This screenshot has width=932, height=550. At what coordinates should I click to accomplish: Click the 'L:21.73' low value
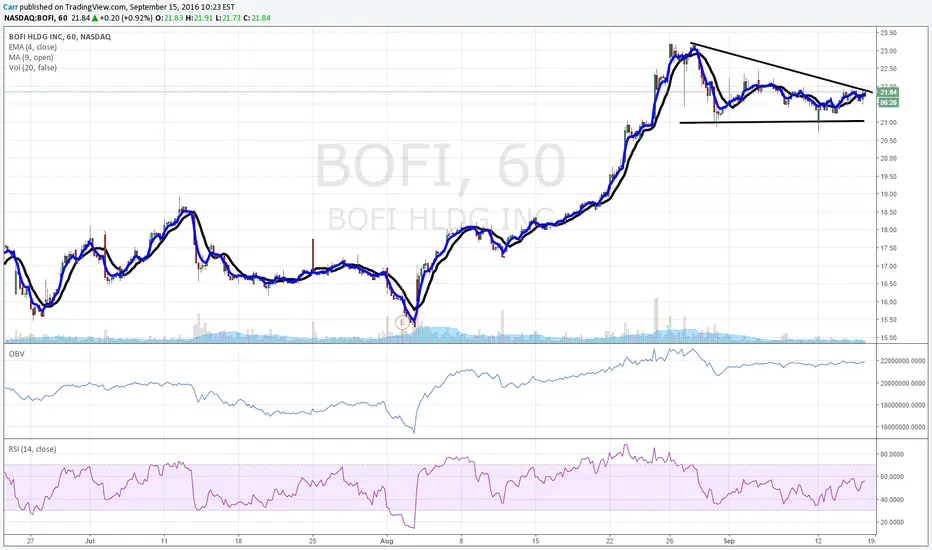228,18
